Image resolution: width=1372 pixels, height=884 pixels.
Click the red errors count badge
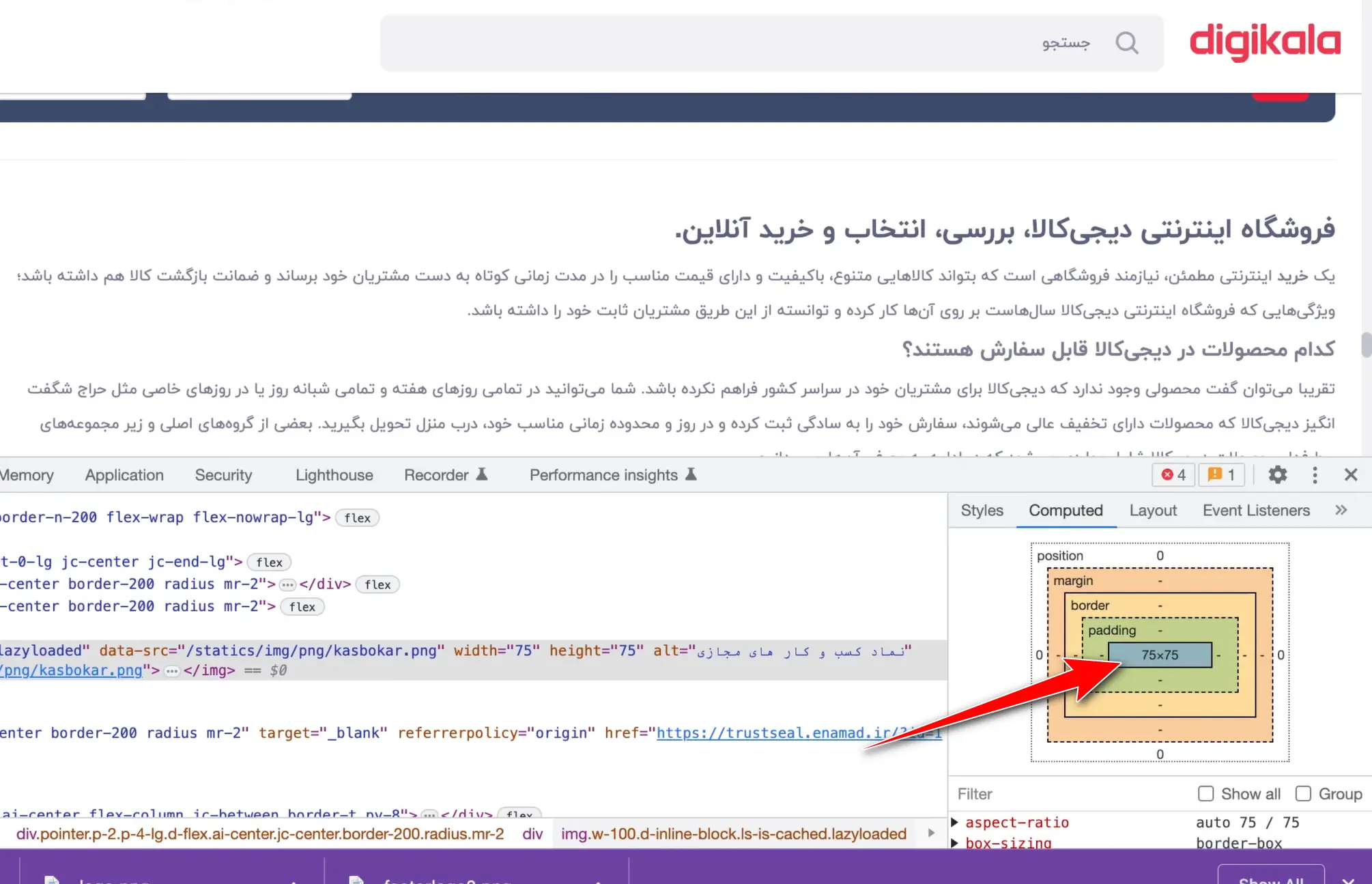(x=1173, y=474)
